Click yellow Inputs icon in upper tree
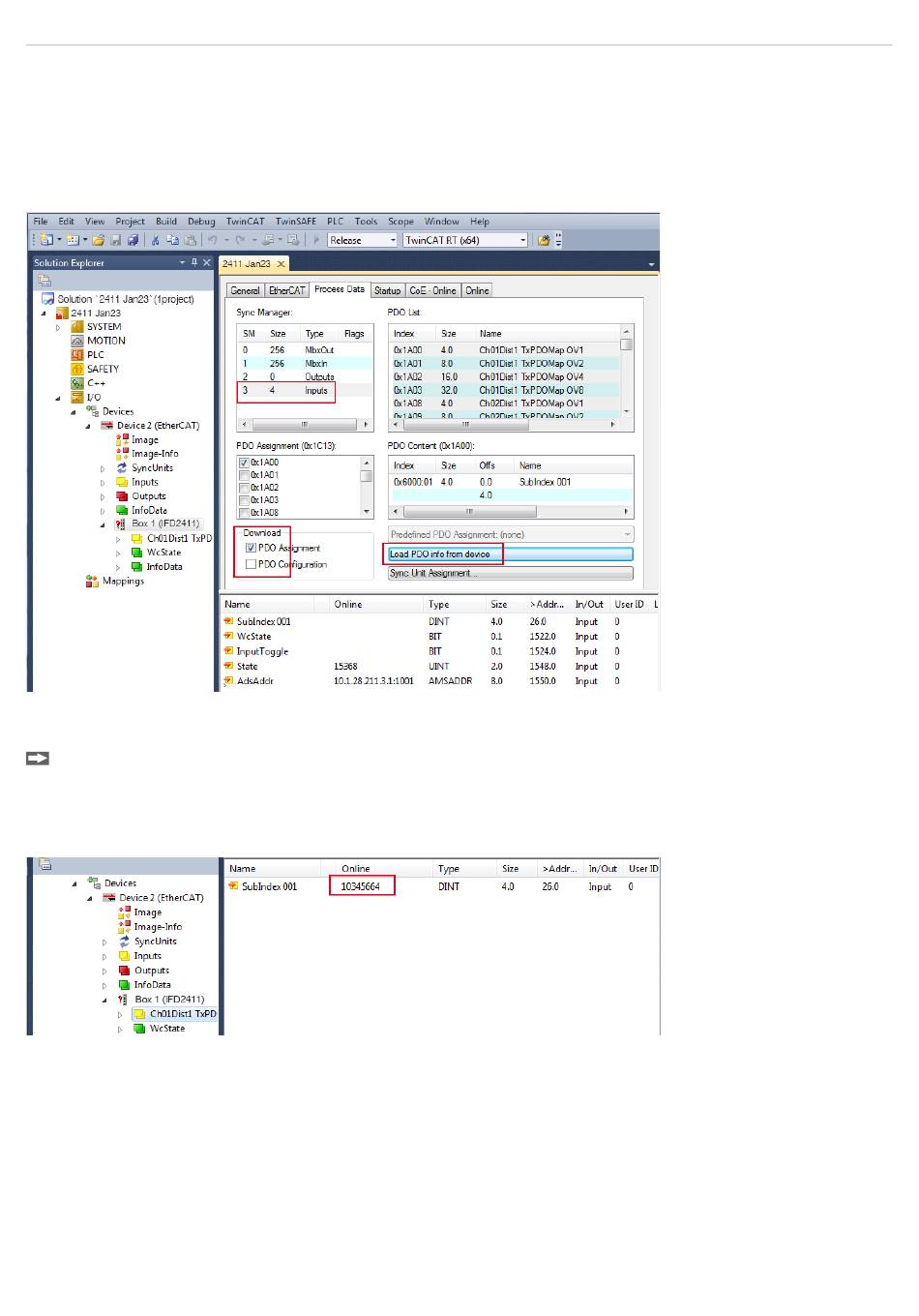Viewport: 919px width, 1316px height. tap(122, 482)
